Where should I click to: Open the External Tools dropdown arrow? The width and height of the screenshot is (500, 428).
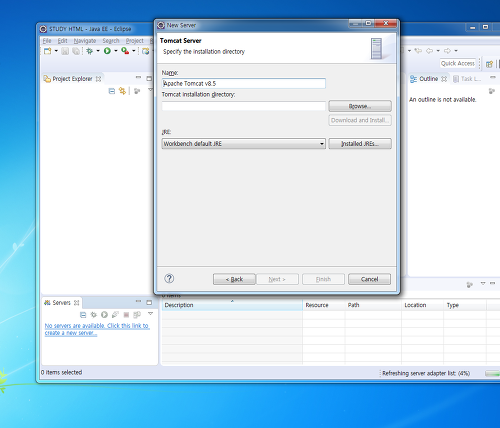coord(134,51)
